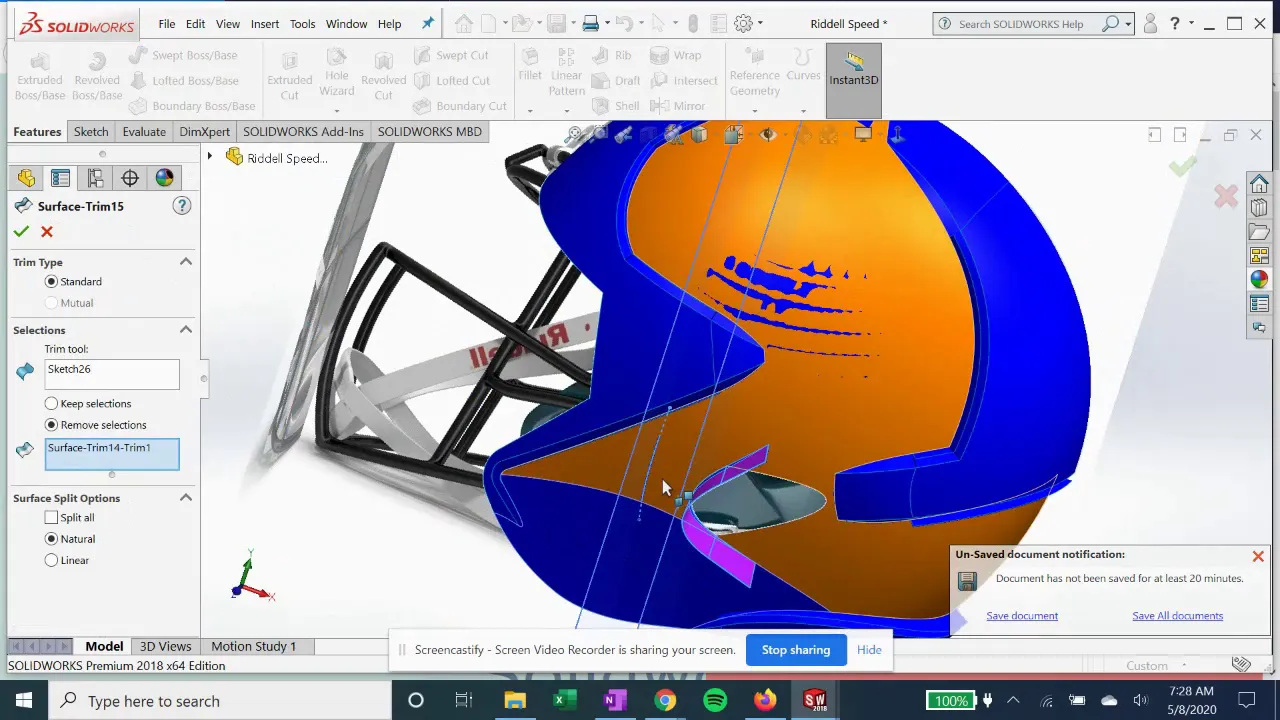Switch to the Motion Study 1 tab
The width and height of the screenshot is (1280, 720).
point(253,646)
